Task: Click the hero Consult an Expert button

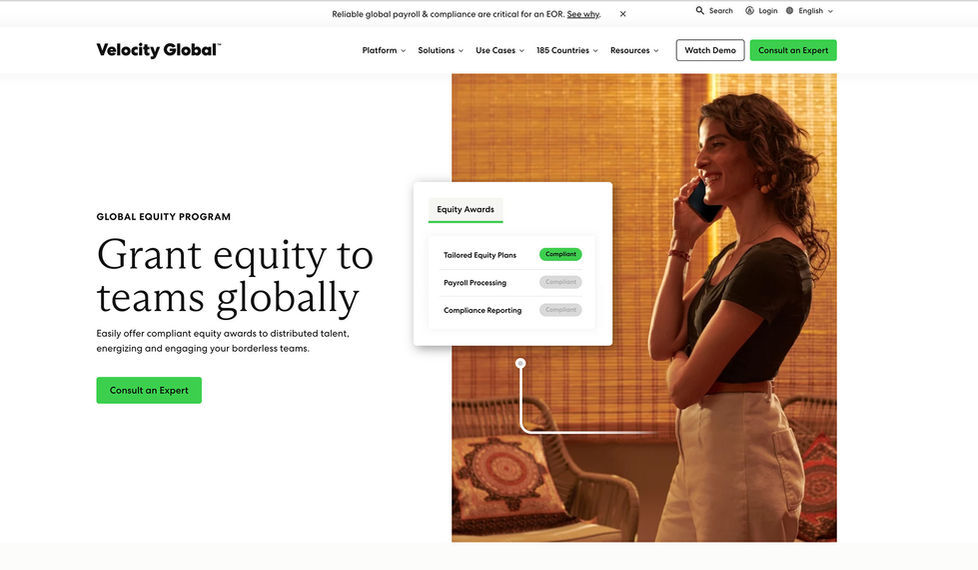Action: (149, 390)
